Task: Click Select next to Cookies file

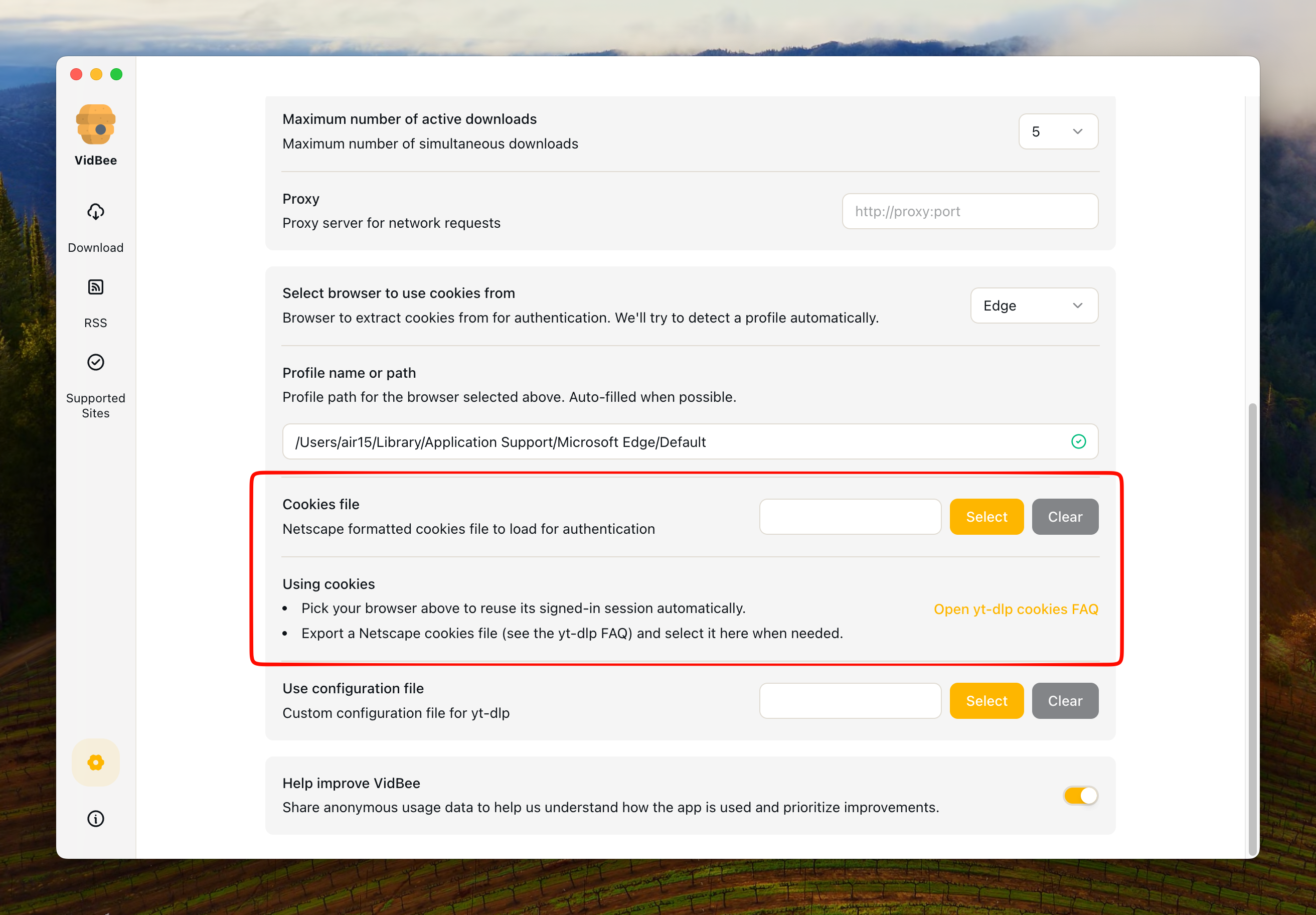Action: click(986, 517)
